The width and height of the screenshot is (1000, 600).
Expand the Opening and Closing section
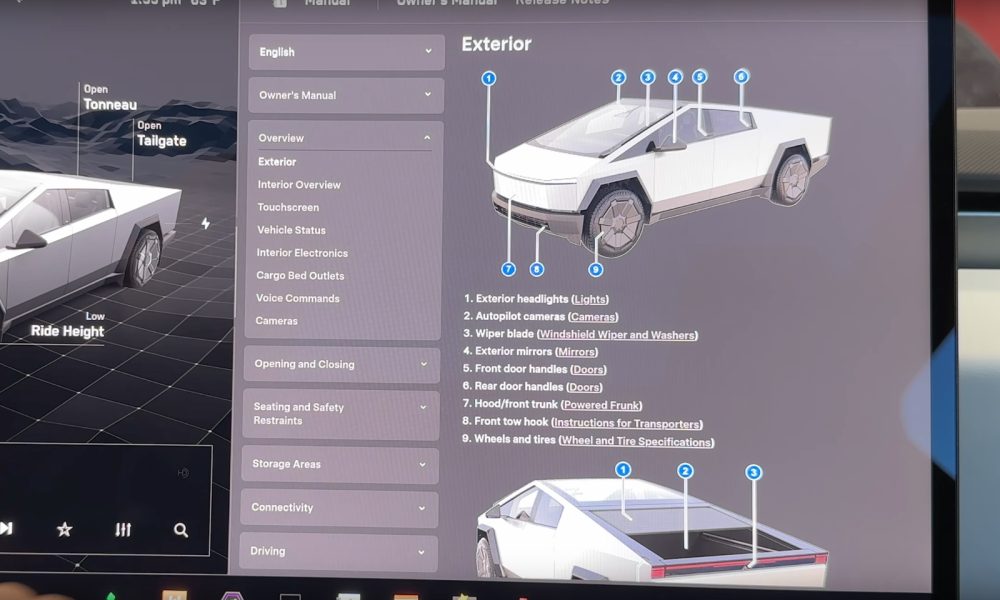(342, 364)
